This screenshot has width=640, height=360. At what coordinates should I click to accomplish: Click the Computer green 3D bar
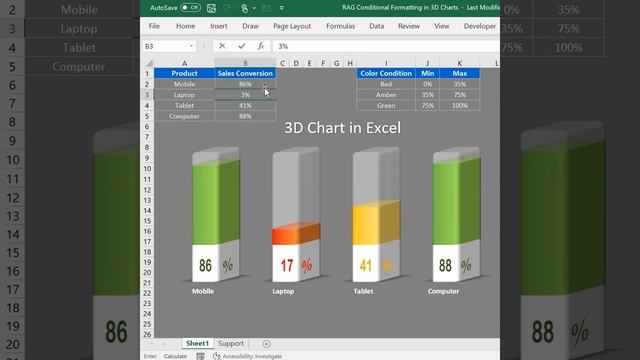(456, 202)
